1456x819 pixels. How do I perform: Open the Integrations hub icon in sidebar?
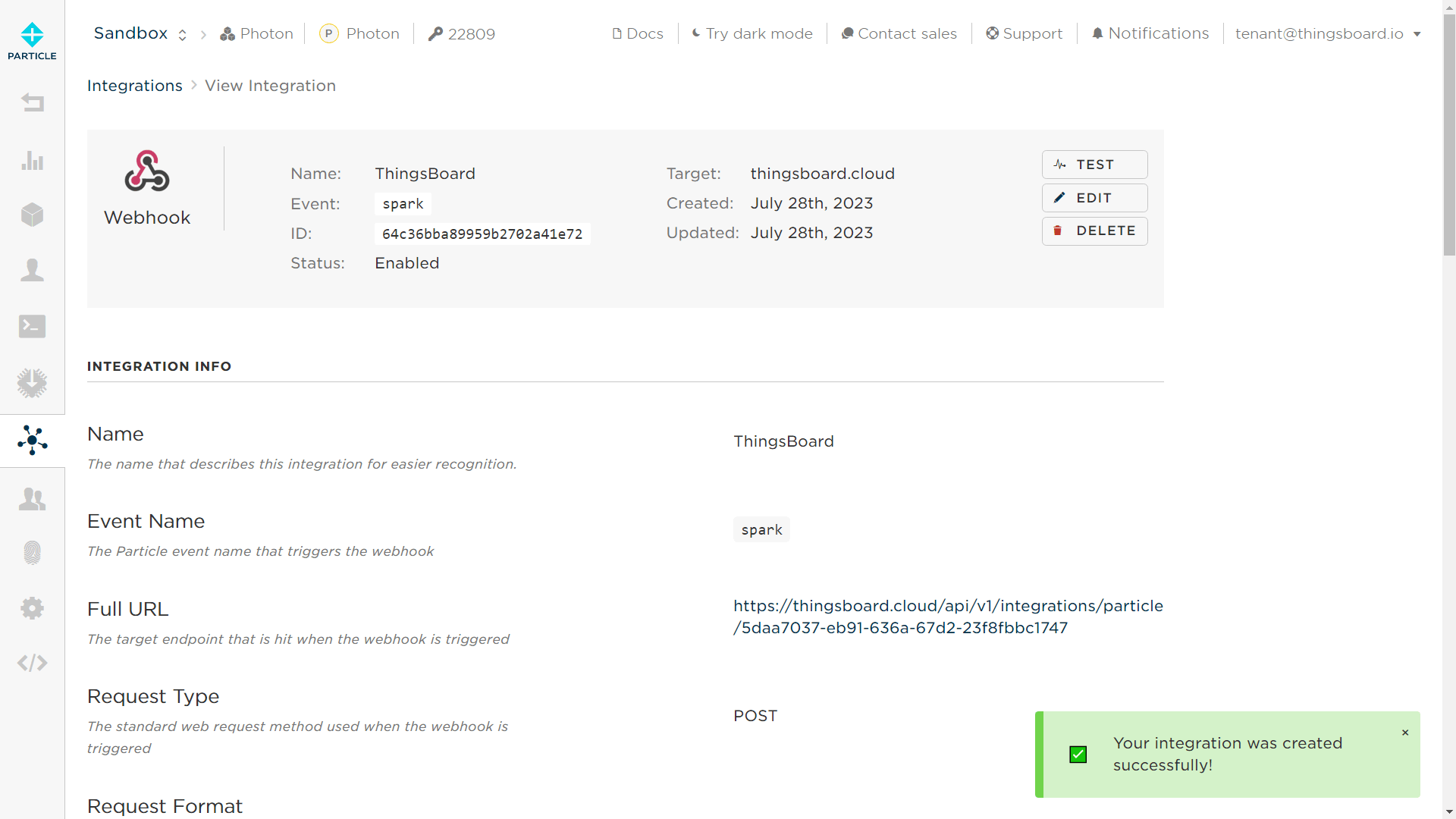click(32, 440)
